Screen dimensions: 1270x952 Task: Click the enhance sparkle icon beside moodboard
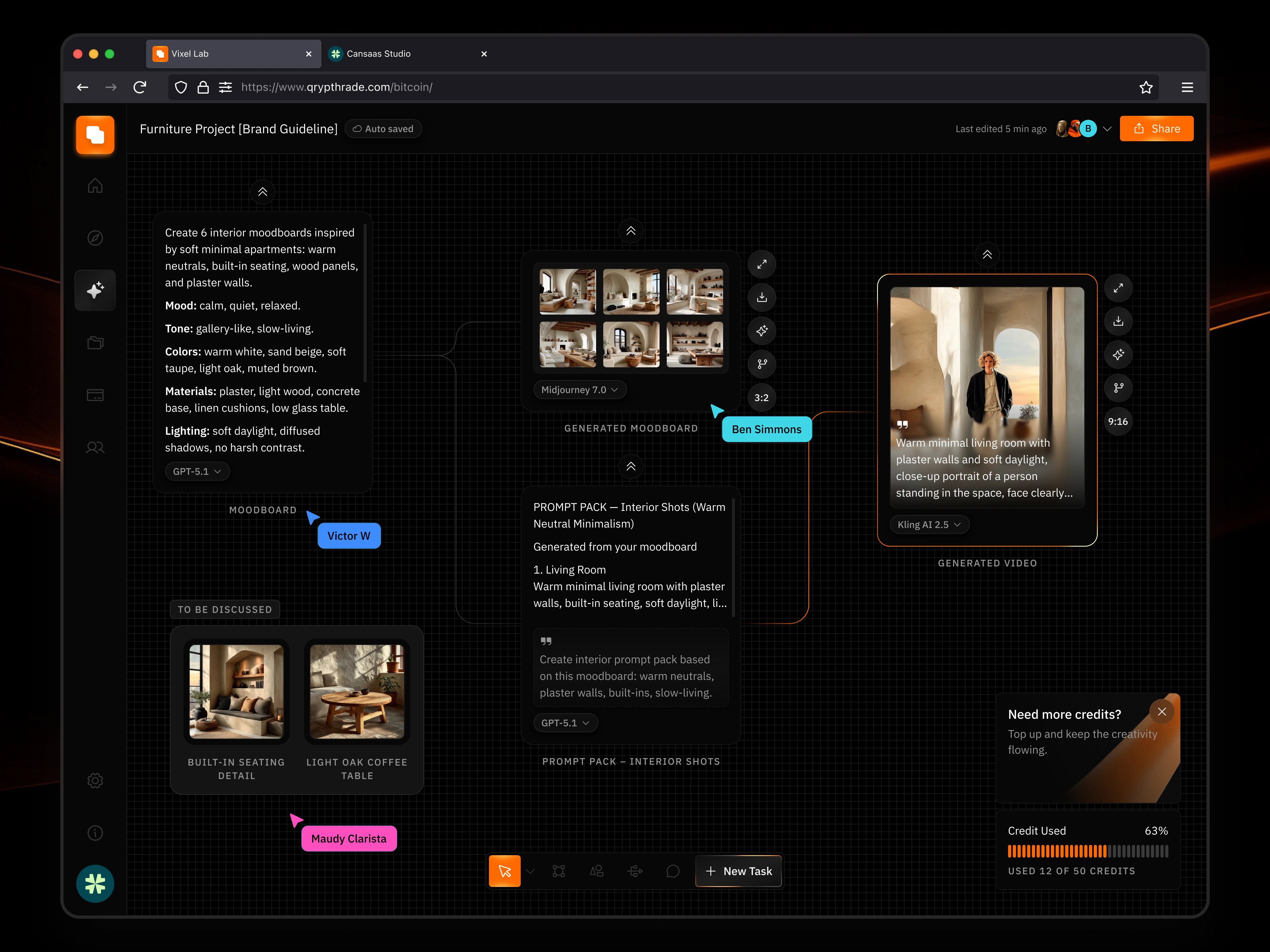coord(762,331)
